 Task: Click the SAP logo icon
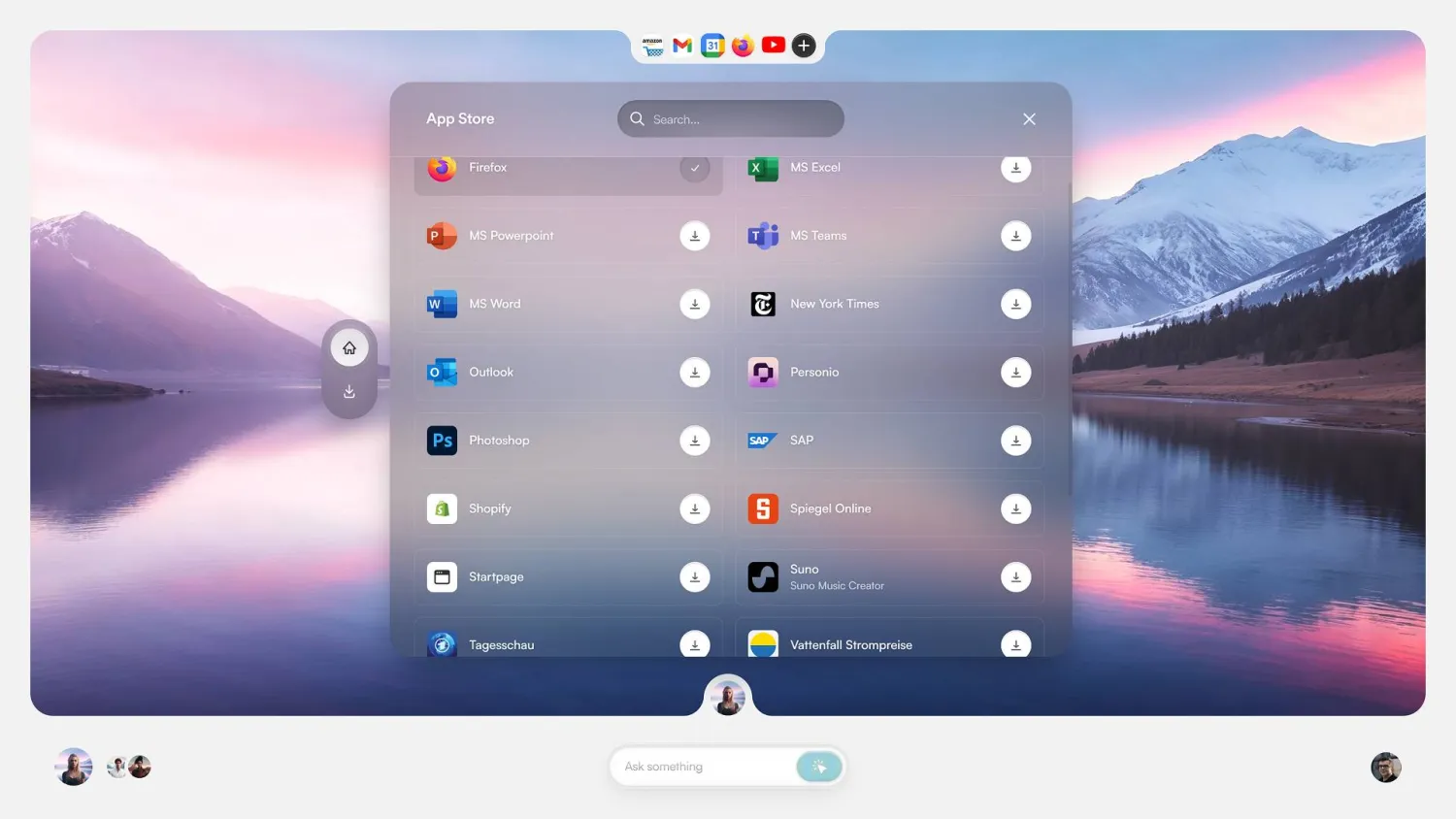click(763, 441)
